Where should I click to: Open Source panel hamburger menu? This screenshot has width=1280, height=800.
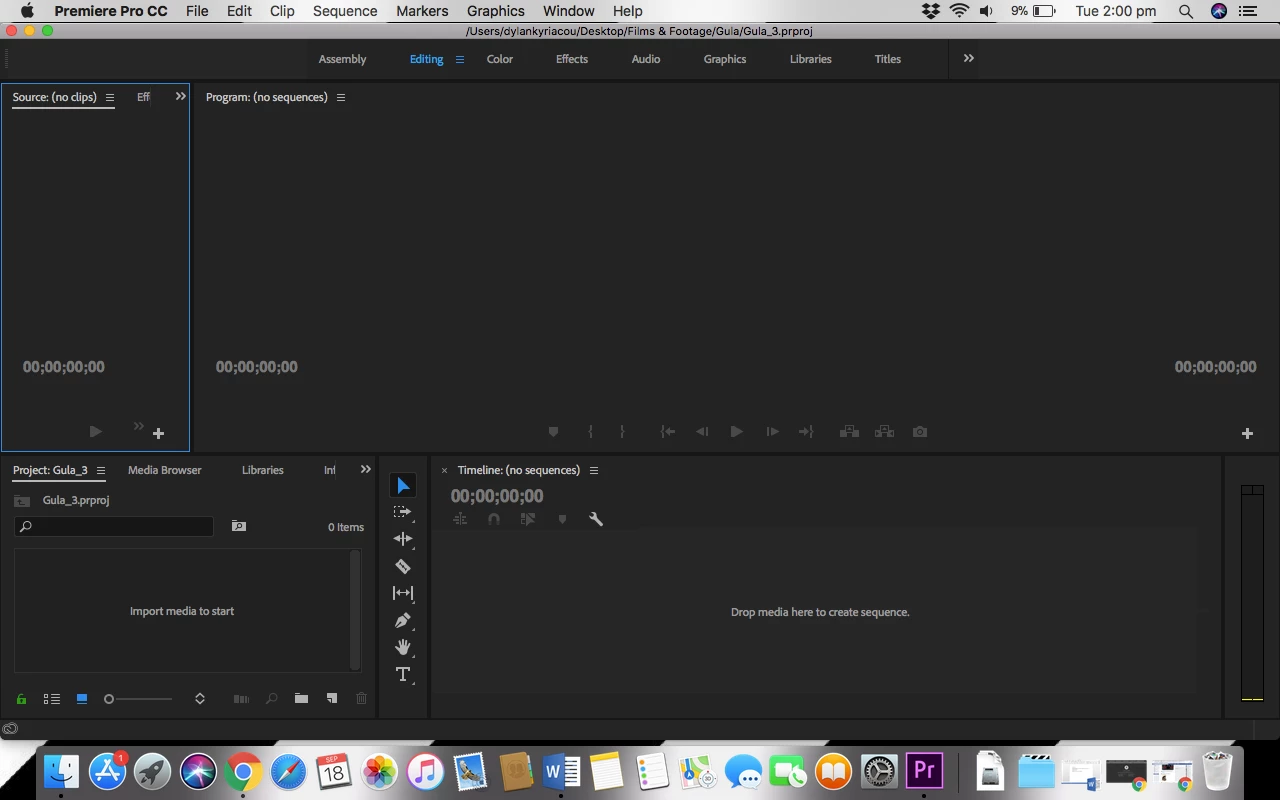click(110, 97)
